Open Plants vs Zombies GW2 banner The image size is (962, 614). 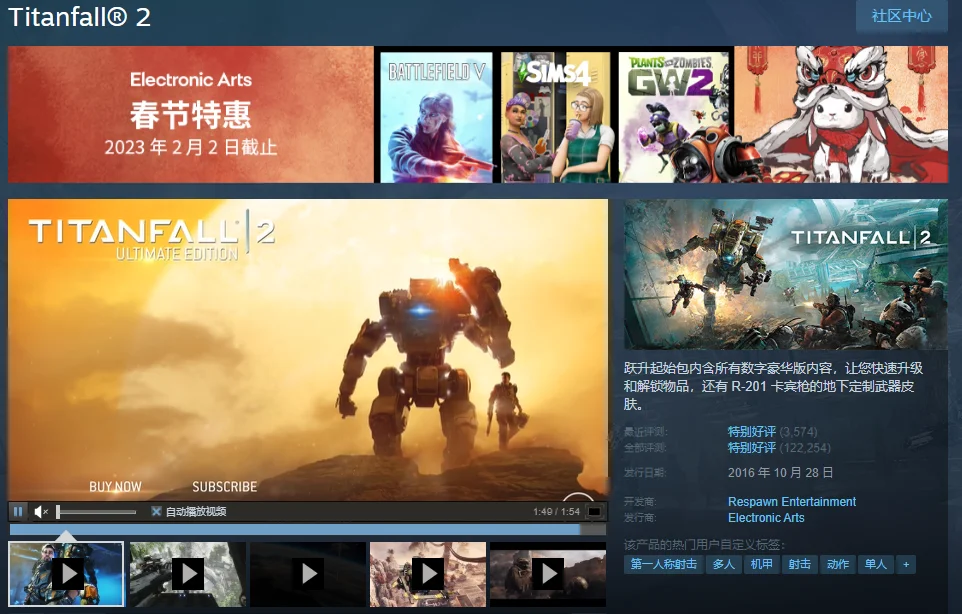point(673,116)
